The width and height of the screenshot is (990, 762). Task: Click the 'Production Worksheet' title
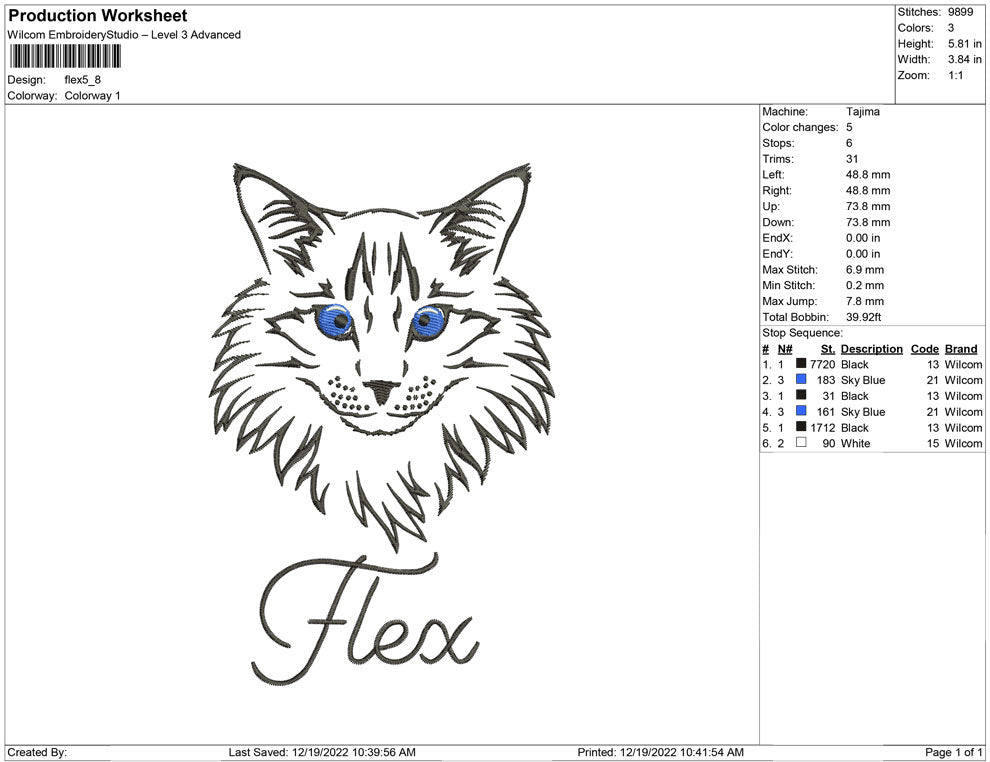click(x=98, y=16)
